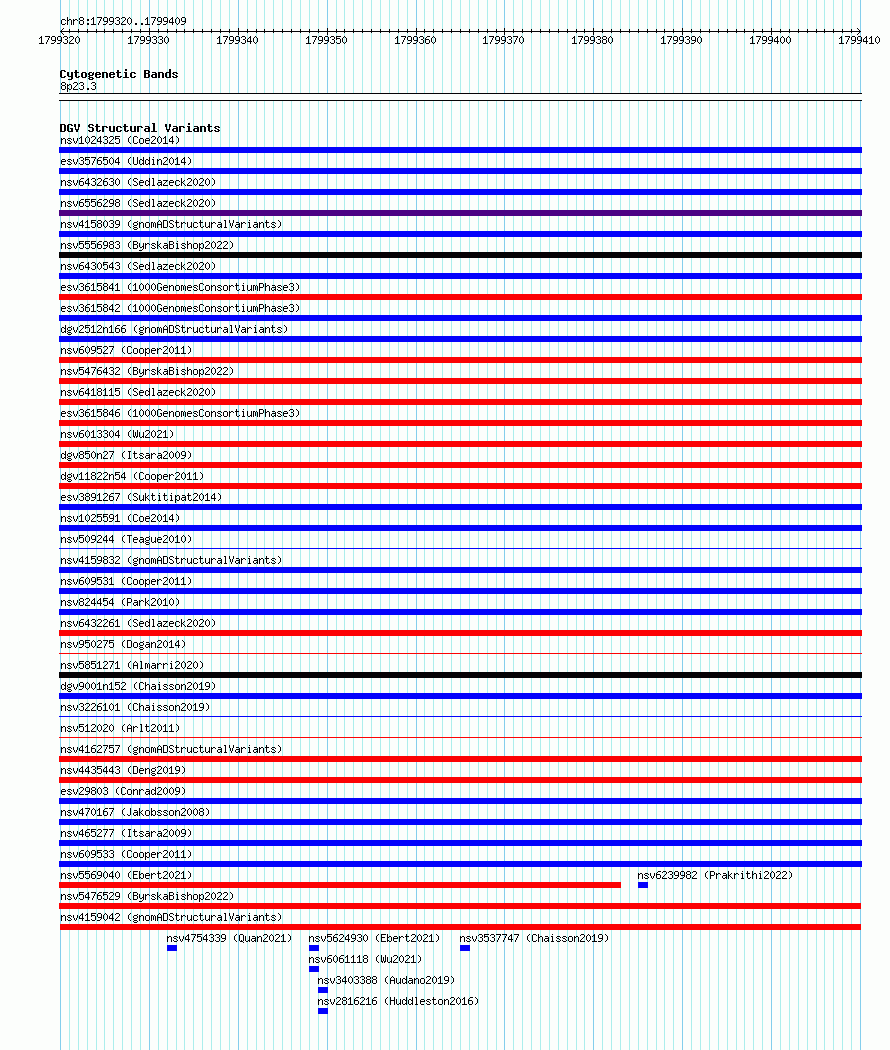Screen dimensions: 890x1050
Task: Open nsv6239982 (Prakrithi2022) variant label
Action: point(715,875)
